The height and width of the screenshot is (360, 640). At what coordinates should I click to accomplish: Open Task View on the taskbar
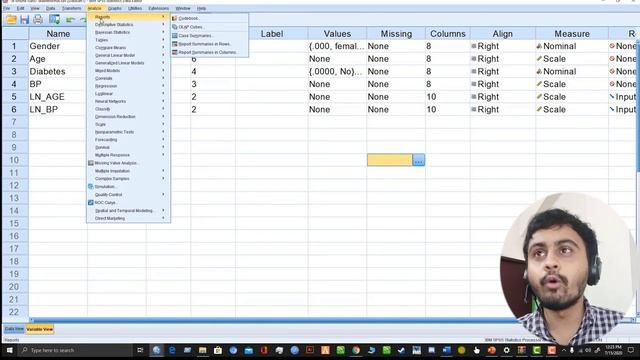point(140,350)
